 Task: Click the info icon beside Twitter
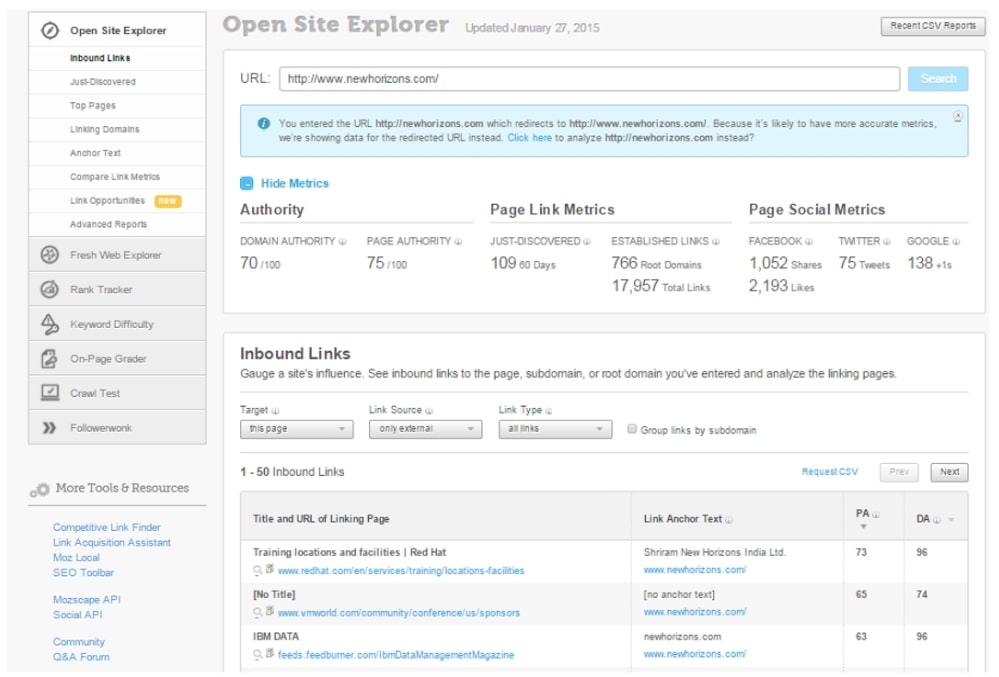(x=887, y=242)
